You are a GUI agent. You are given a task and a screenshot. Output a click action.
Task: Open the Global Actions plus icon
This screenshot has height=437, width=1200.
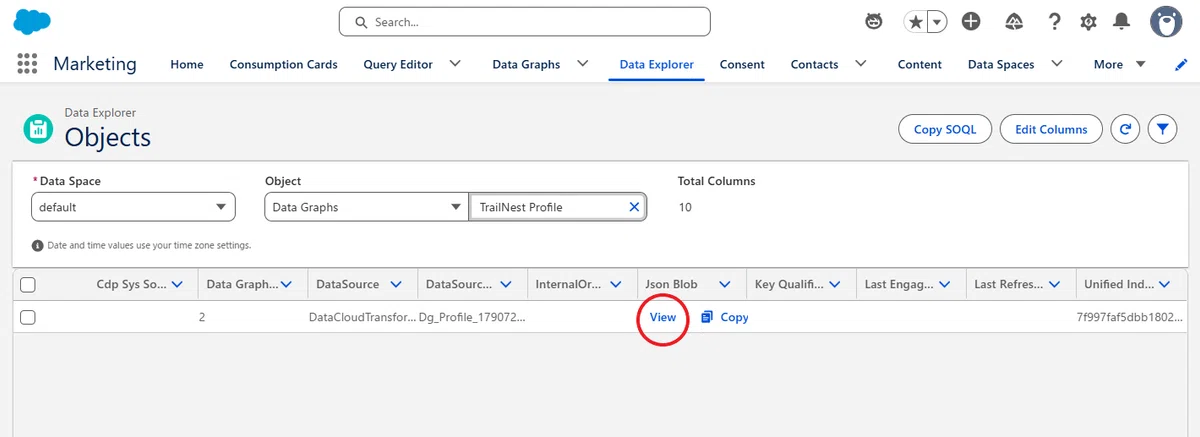971,21
